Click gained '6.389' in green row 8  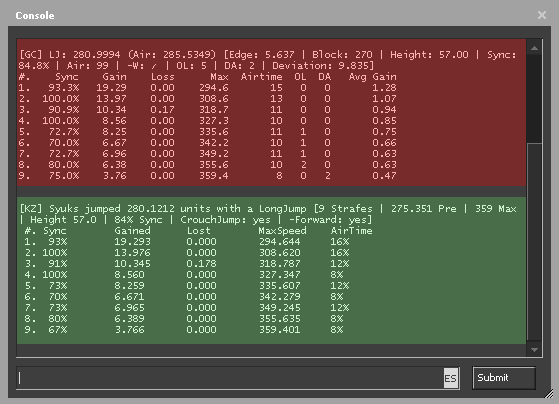click(x=129, y=319)
